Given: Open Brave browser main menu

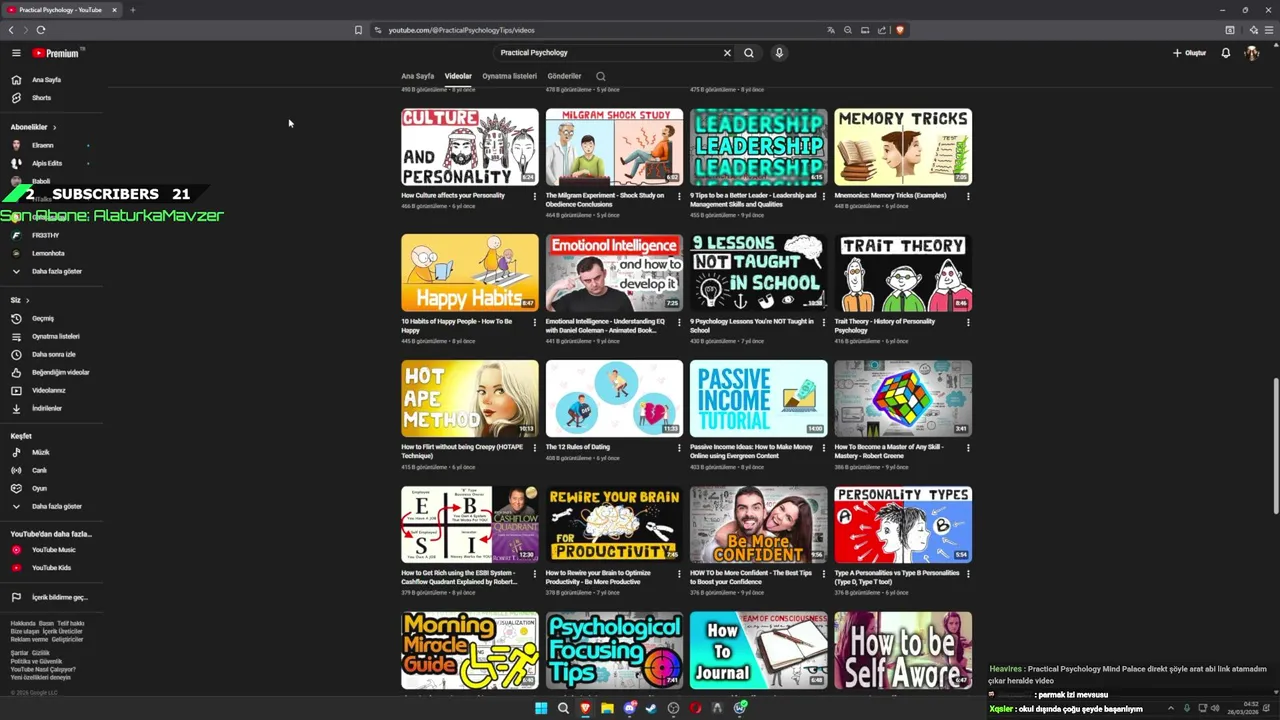Looking at the screenshot, I should (x=1270, y=30).
